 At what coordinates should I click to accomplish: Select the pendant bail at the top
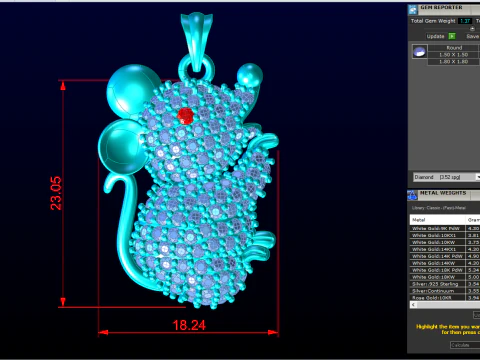pos(196,42)
